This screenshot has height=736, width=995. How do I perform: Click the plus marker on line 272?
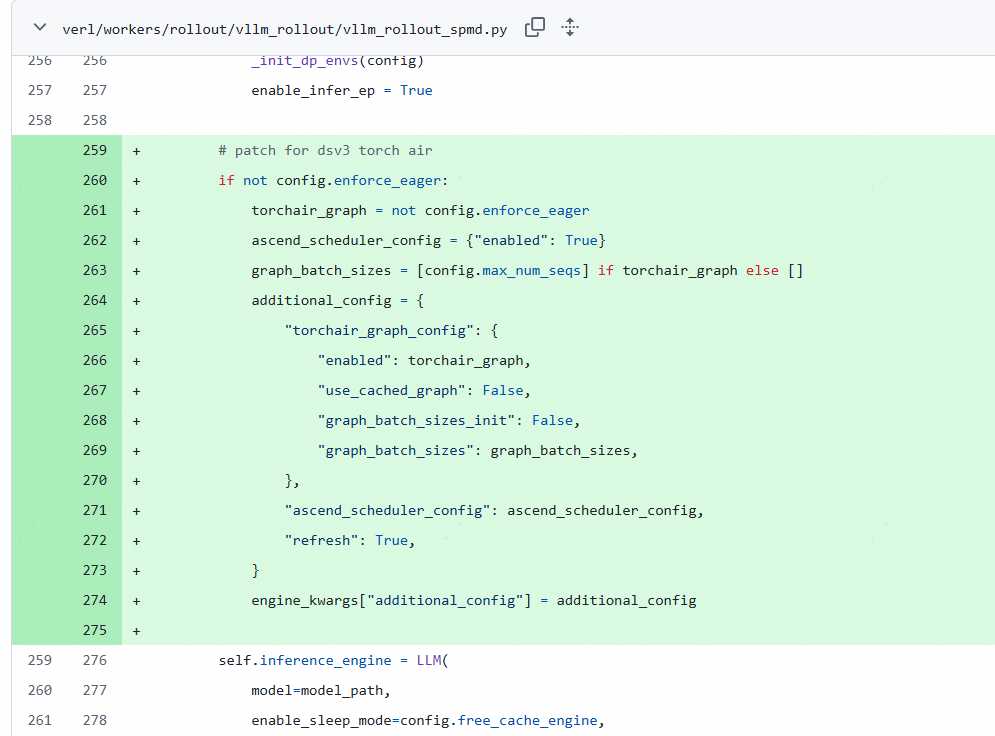pos(136,541)
